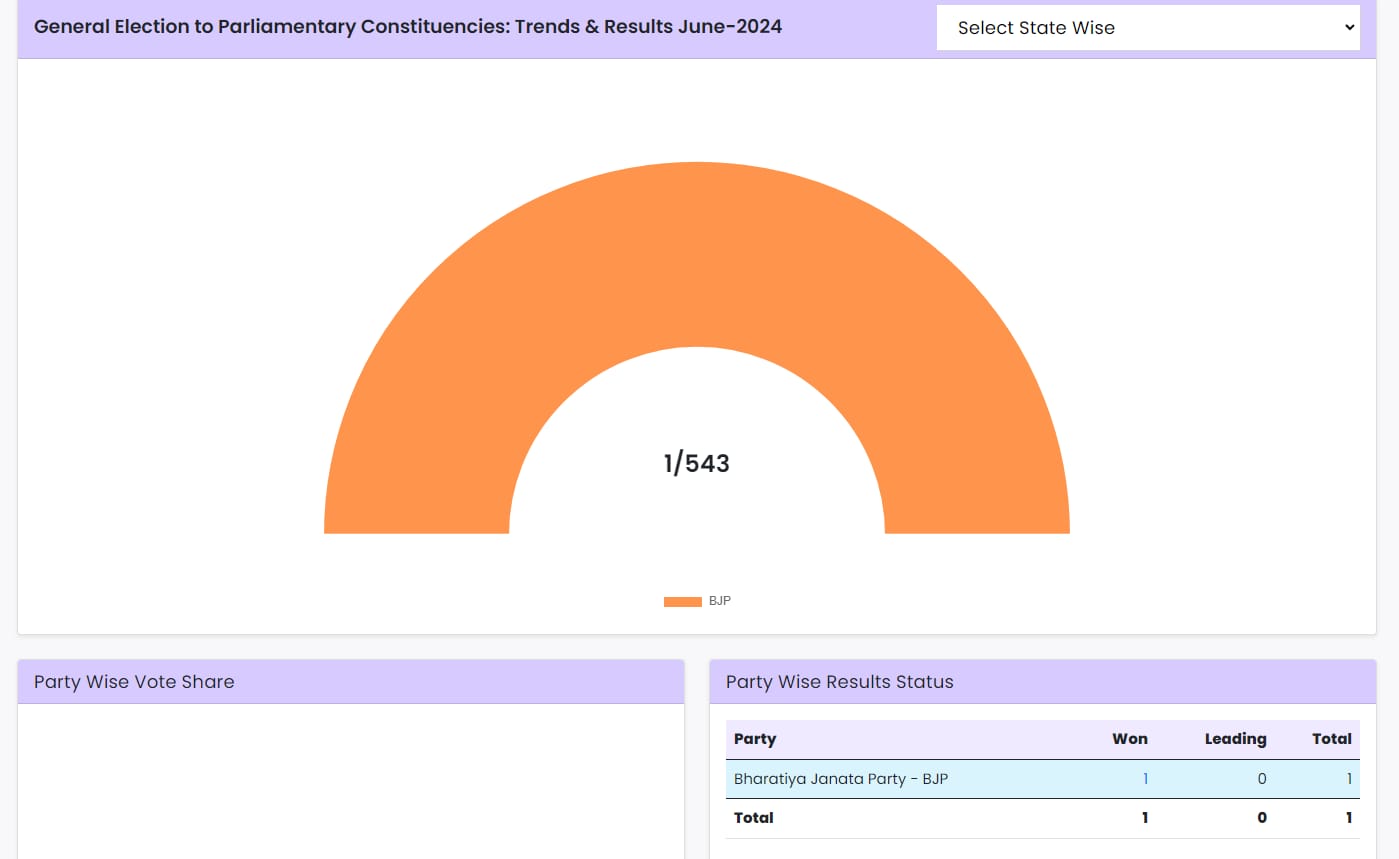Click the bold Total row label
Viewport: 1399px width, 859px height.
tap(754, 818)
